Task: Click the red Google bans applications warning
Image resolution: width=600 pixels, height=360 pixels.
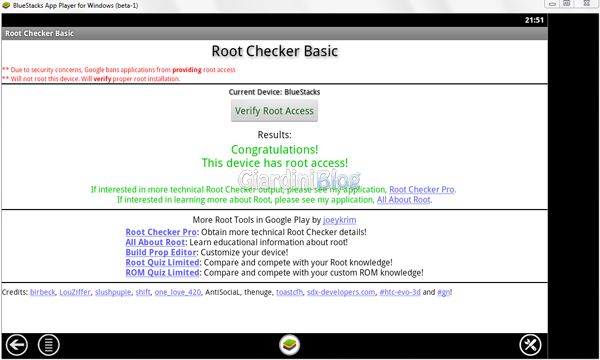Action: pos(119,70)
